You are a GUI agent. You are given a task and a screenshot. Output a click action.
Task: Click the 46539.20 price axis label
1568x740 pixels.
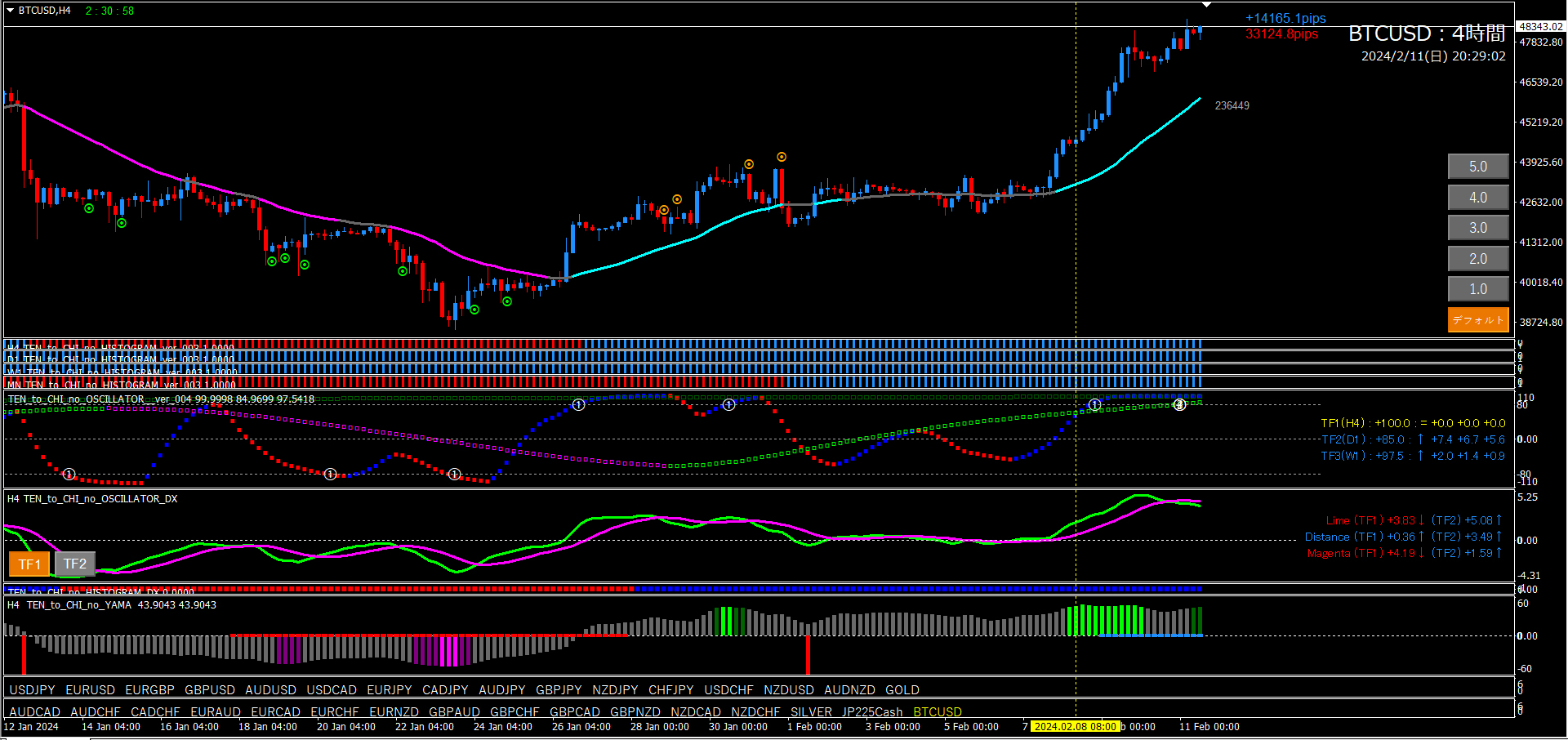point(1541,82)
